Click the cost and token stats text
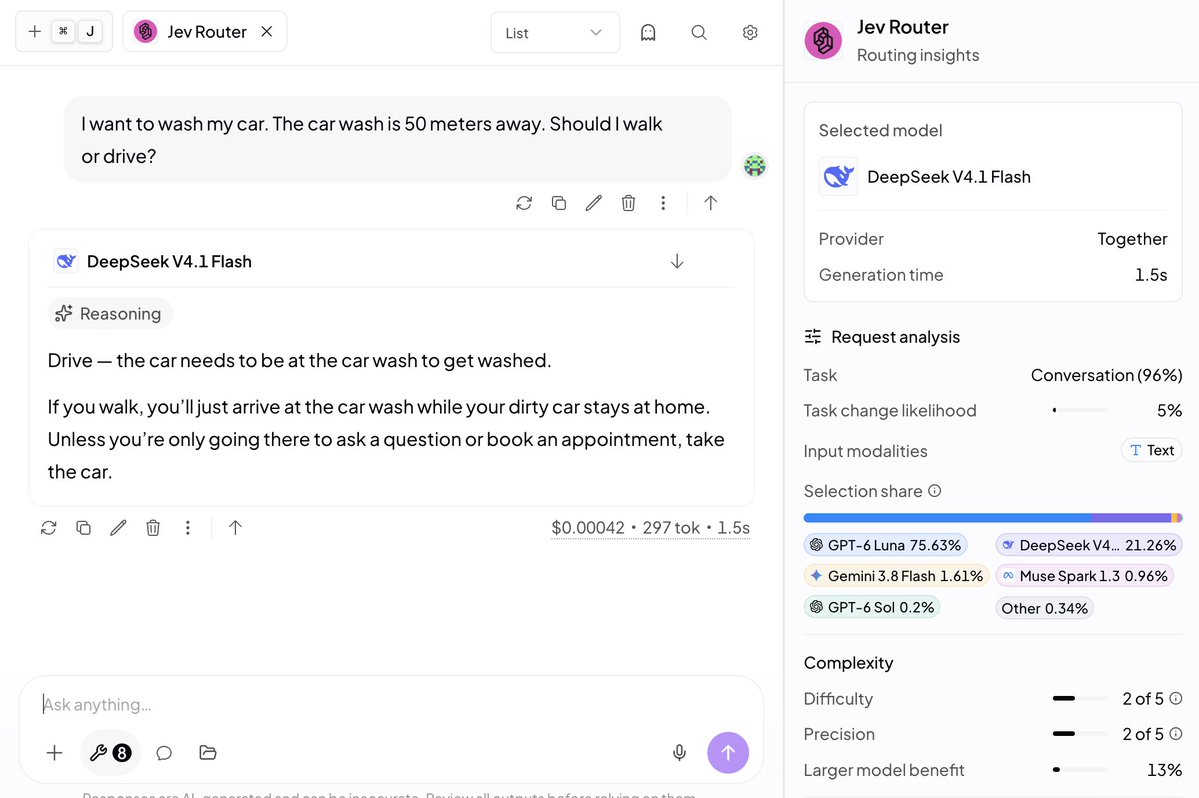This screenshot has height=798, width=1199. tap(651, 527)
